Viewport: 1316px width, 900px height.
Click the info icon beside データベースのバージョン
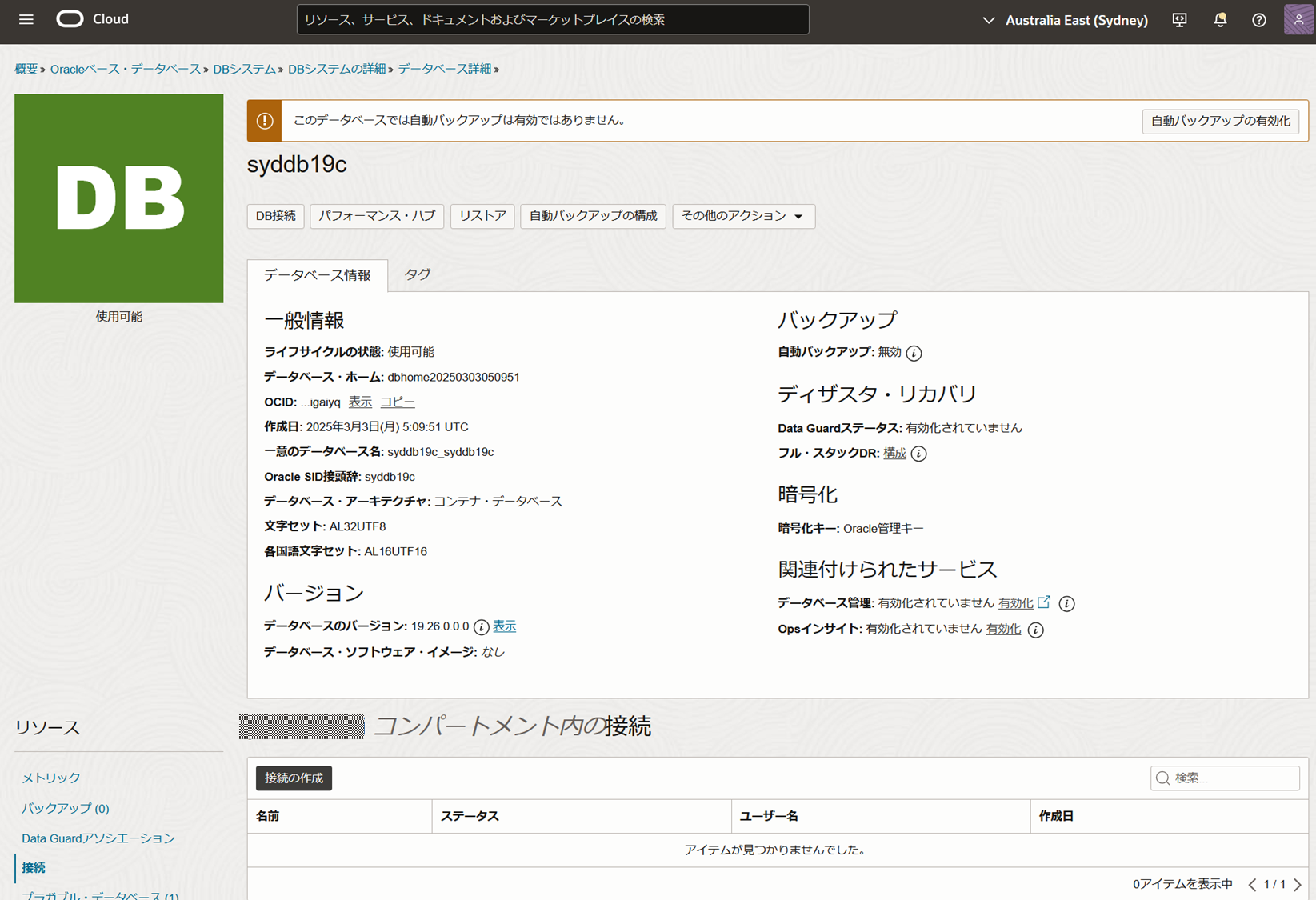481,627
